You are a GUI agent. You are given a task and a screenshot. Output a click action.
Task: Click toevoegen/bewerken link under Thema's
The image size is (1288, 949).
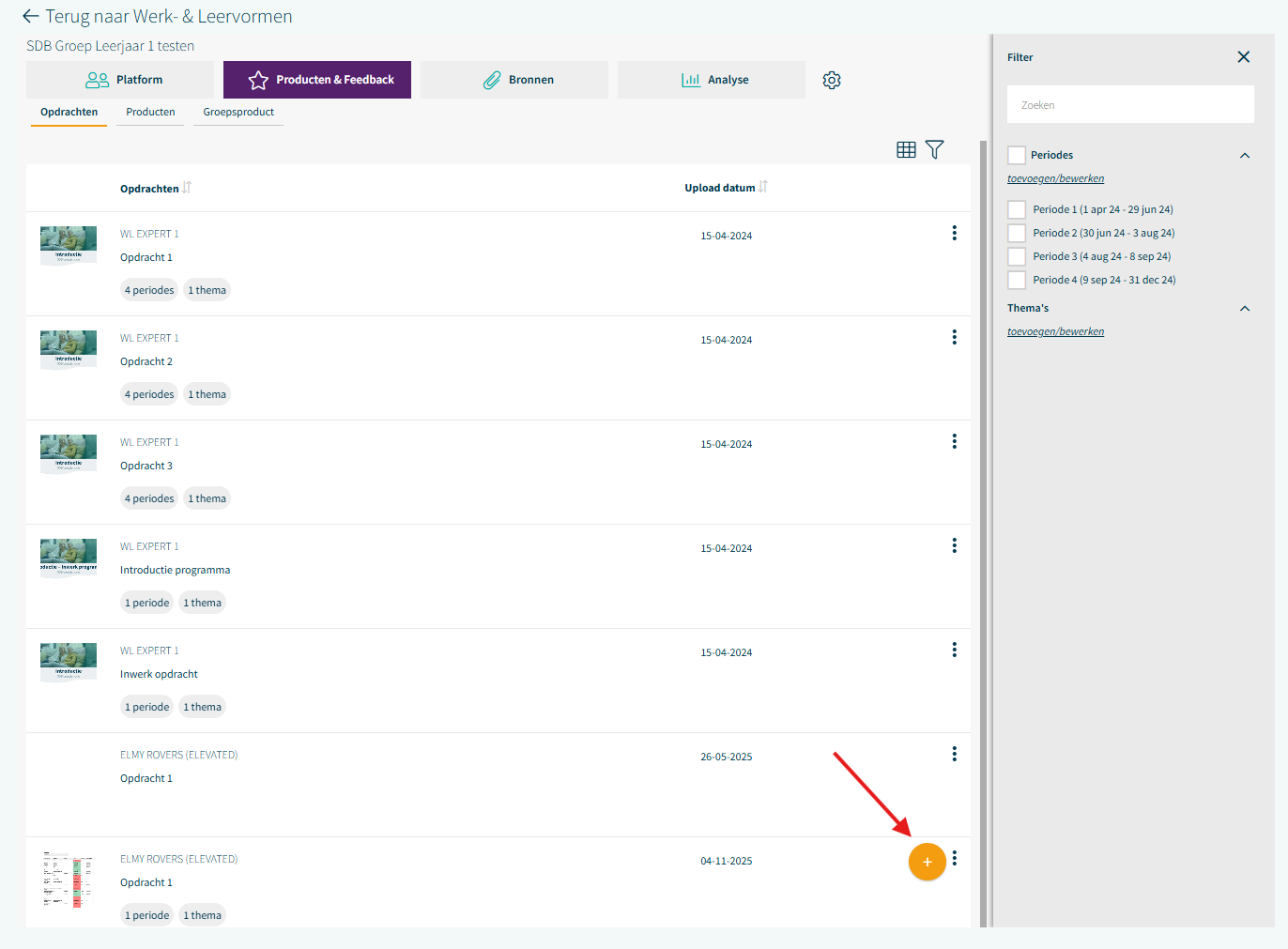coord(1055,331)
